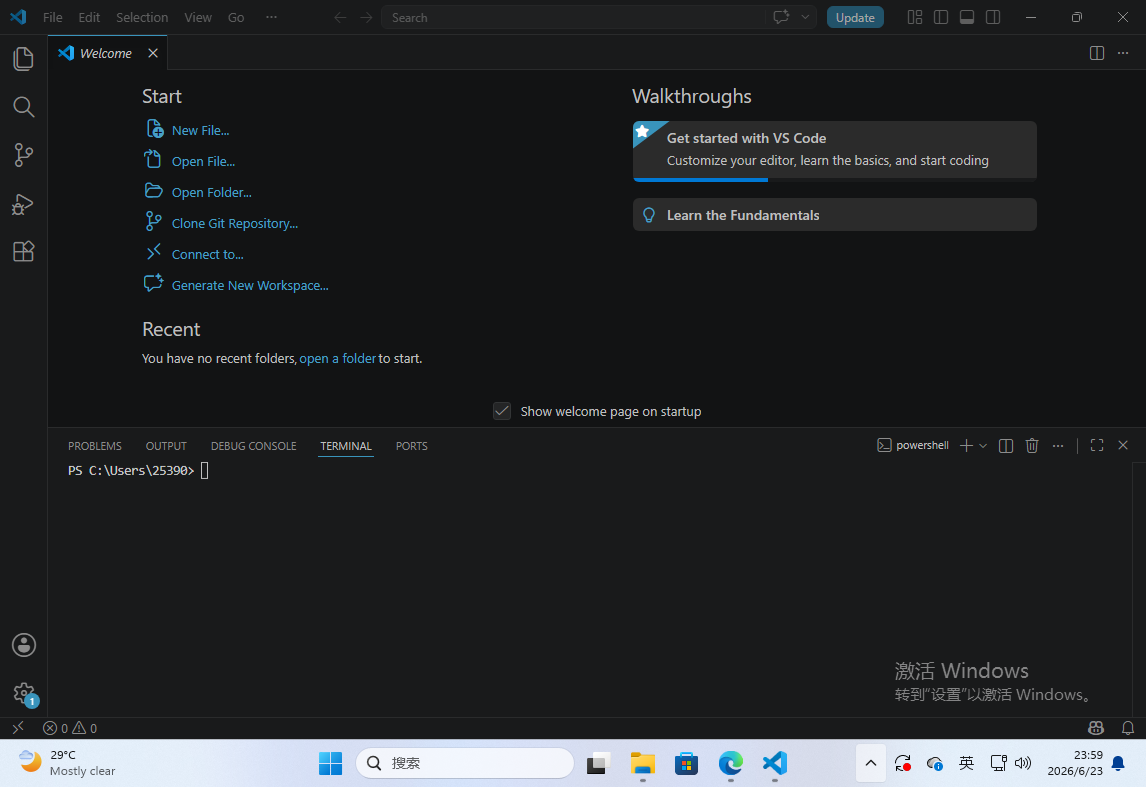Go forward with the navigation arrow
The width and height of the screenshot is (1146, 787).
(366, 18)
